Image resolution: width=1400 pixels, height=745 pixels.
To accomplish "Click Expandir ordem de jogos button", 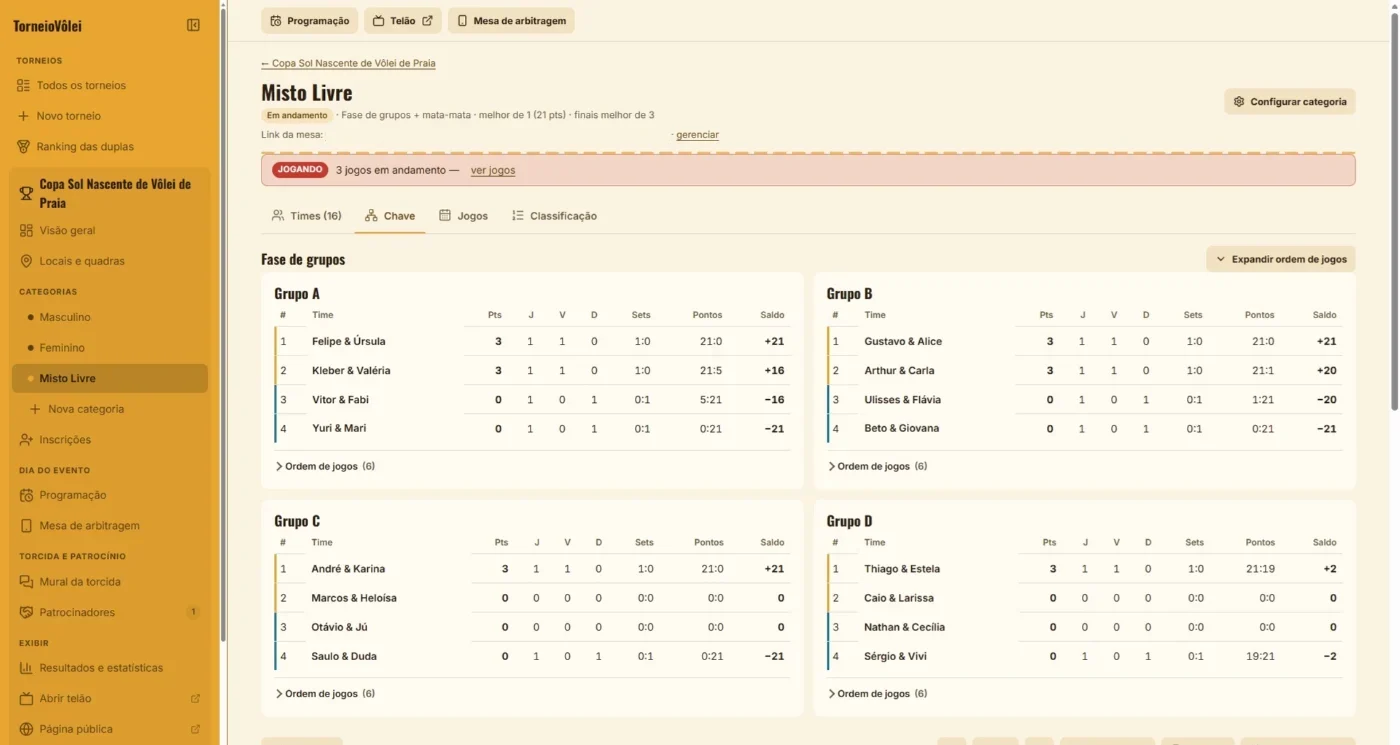I will click(1281, 259).
